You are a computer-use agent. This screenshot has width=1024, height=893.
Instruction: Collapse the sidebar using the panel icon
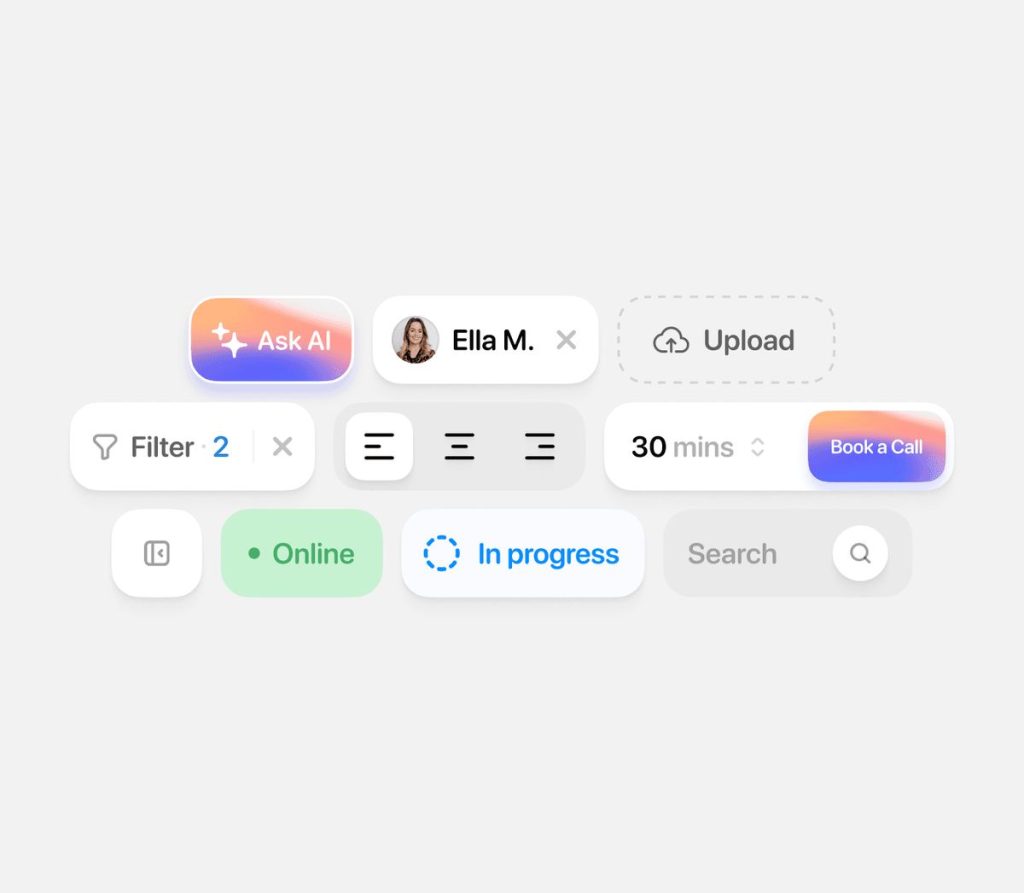click(157, 553)
